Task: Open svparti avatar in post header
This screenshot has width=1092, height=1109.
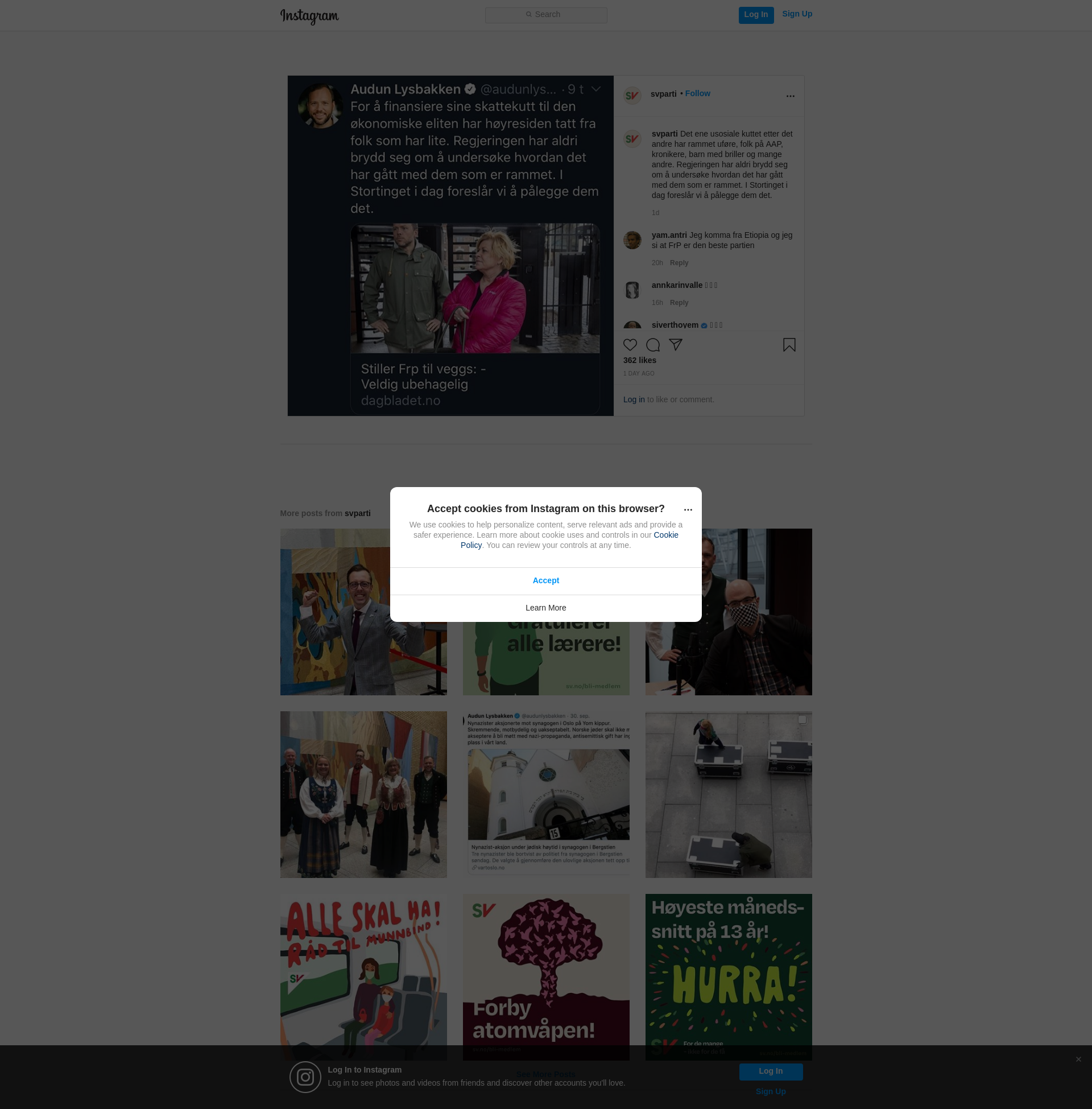Action: coord(632,96)
